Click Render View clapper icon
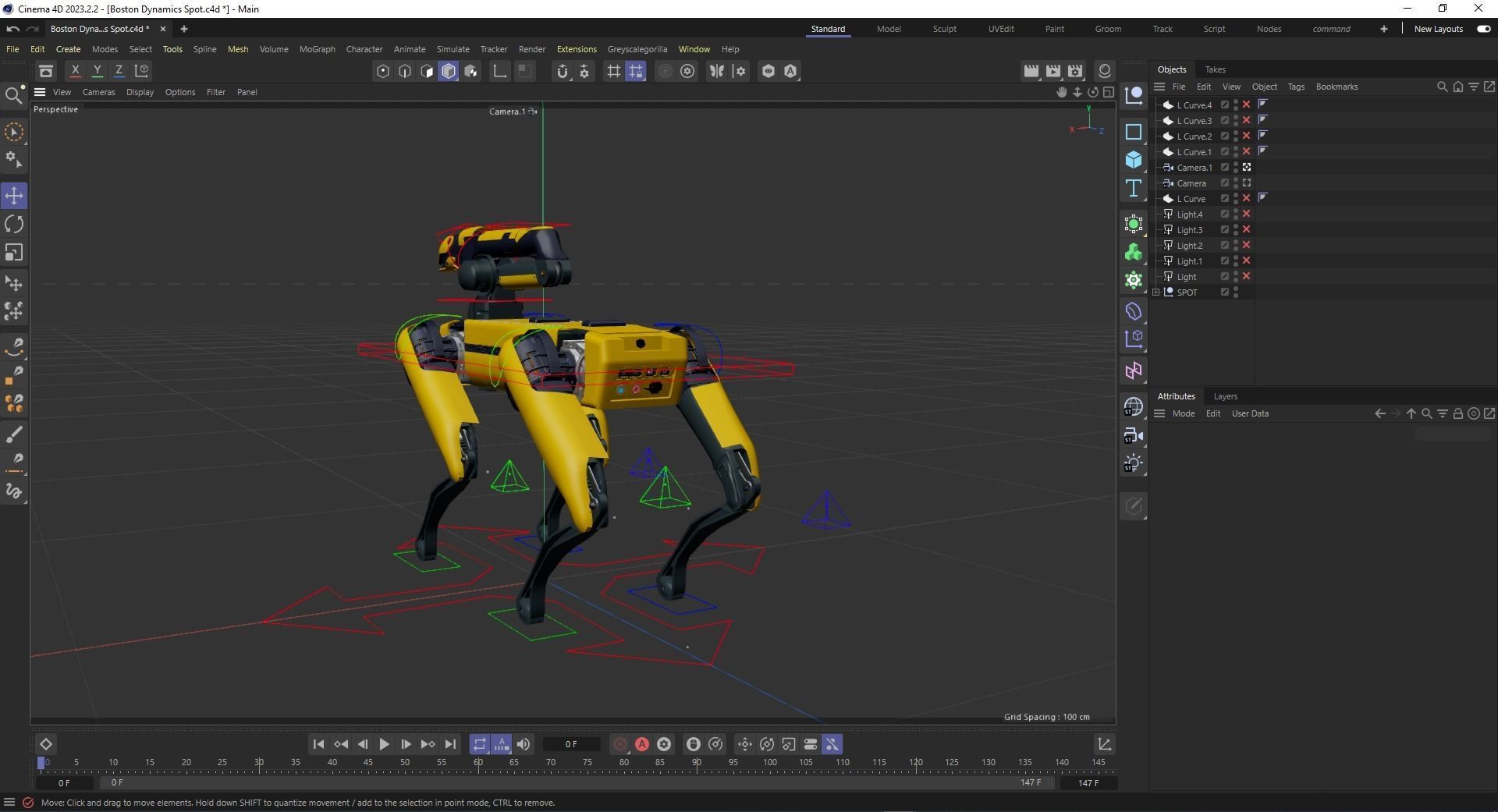The width and height of the screenshot is (1498, 812). pyautogui.click(x=1031, y=71)
